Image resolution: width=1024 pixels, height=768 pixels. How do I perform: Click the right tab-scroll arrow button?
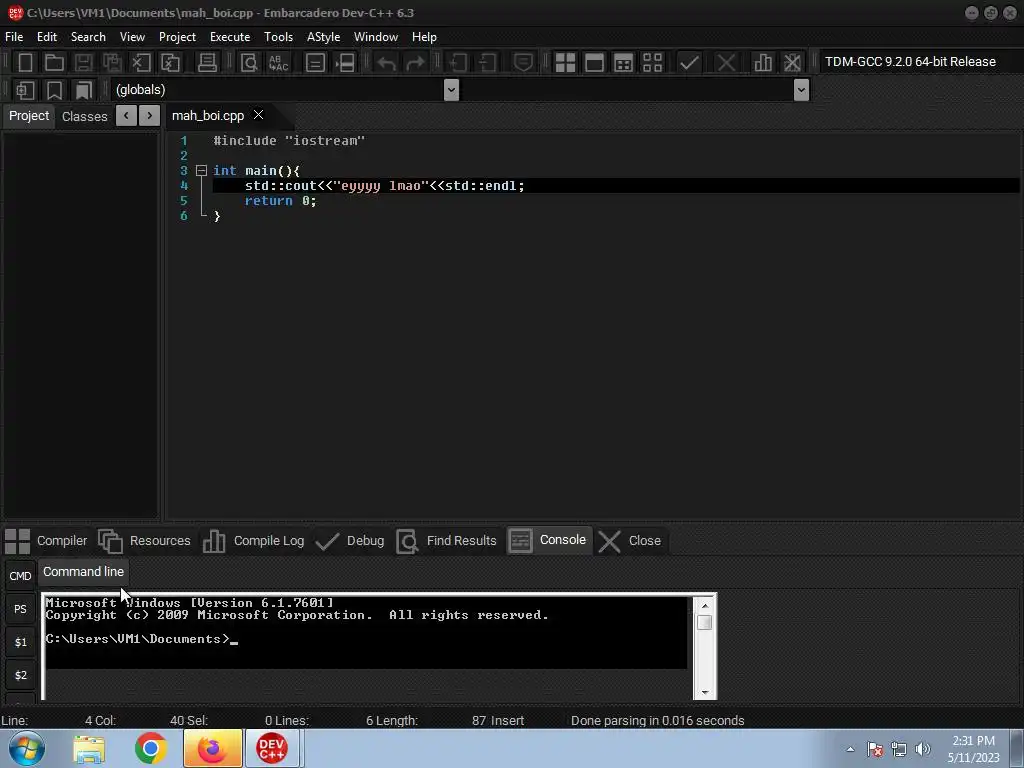click(x=150, y=116)
